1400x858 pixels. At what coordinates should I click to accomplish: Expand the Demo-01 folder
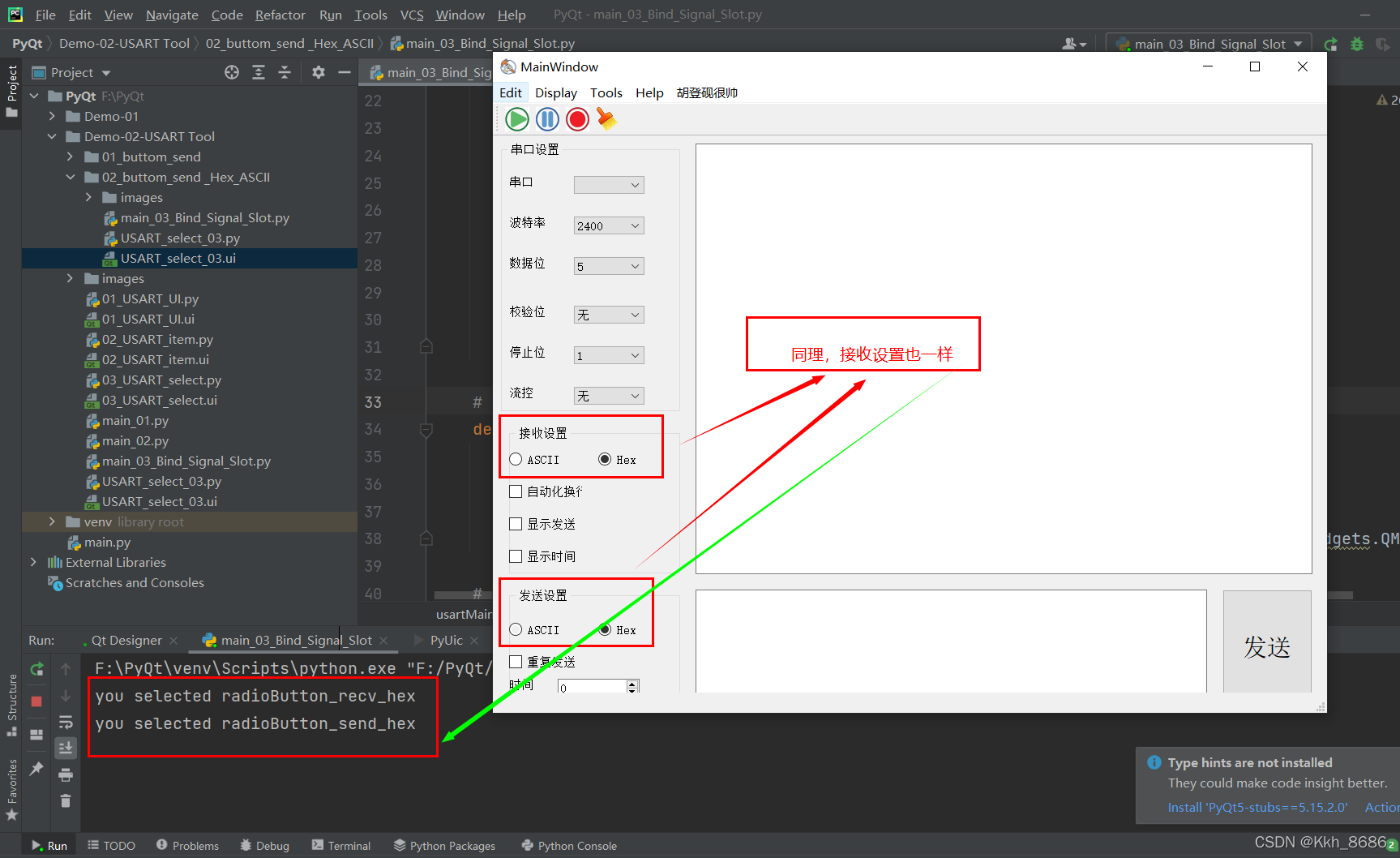pos(53,117)
